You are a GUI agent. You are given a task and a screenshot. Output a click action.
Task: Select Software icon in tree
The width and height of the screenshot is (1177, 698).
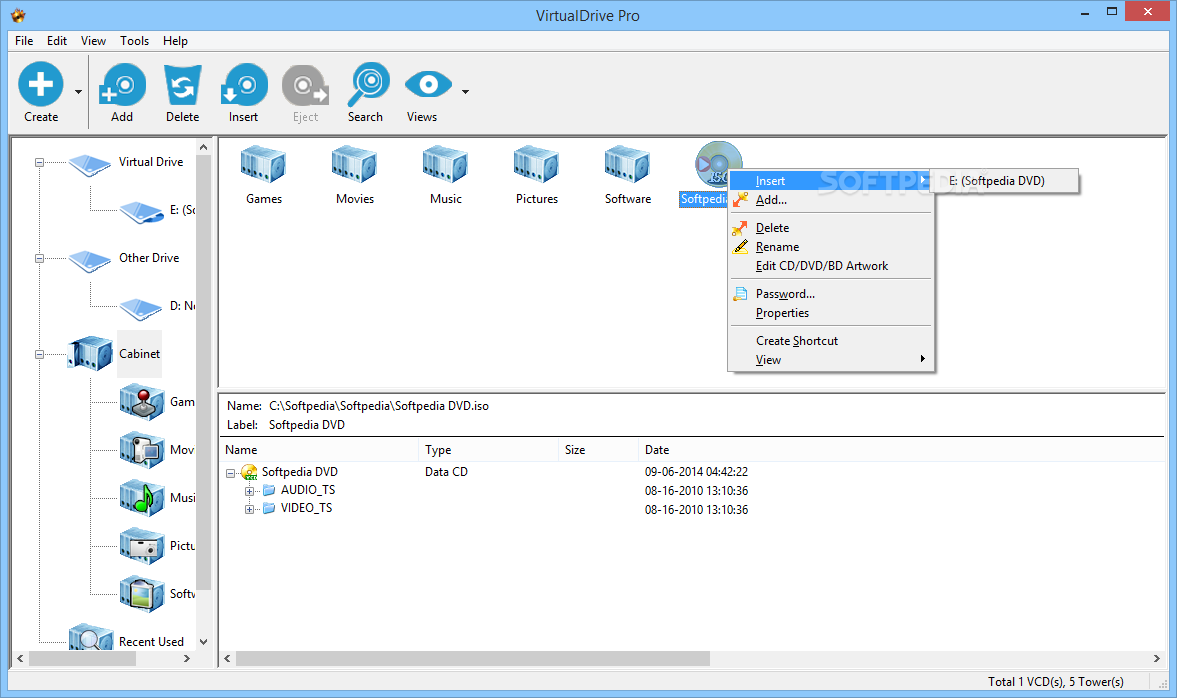tap(141, 594)
